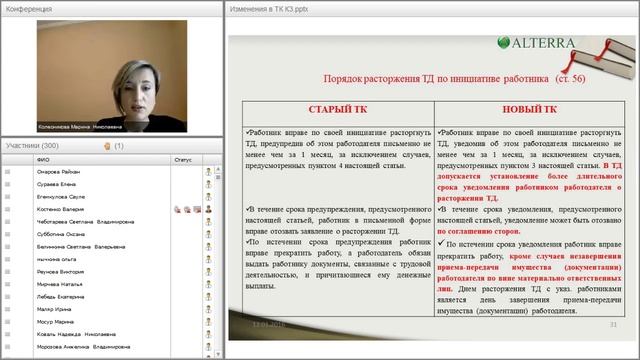This screenshot has height=360, width=640.
Task: Click first status icon in Костенко Валерия row
Action: (x=178, y=209)
